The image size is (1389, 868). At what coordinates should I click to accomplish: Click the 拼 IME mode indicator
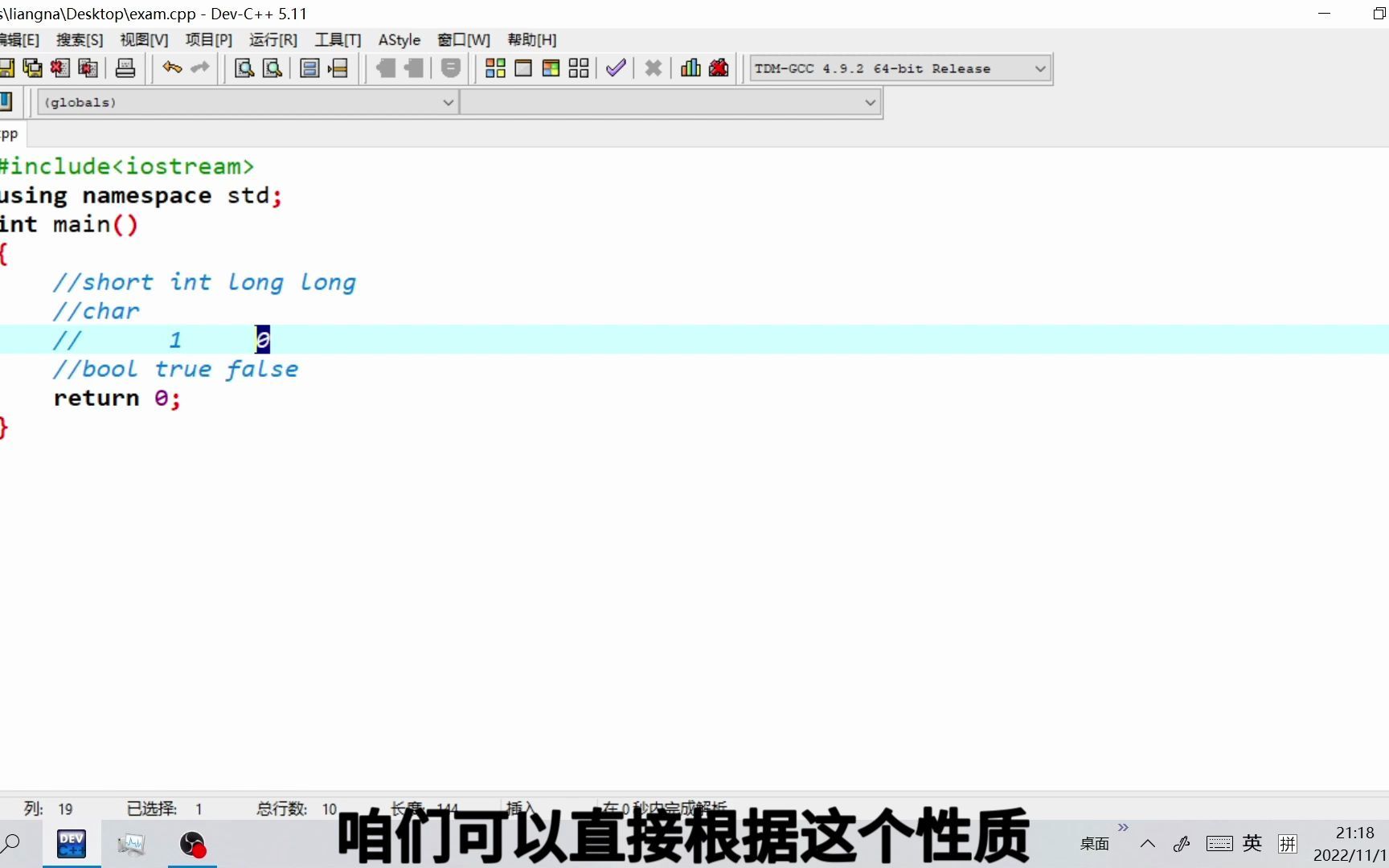click(1288, 843)
